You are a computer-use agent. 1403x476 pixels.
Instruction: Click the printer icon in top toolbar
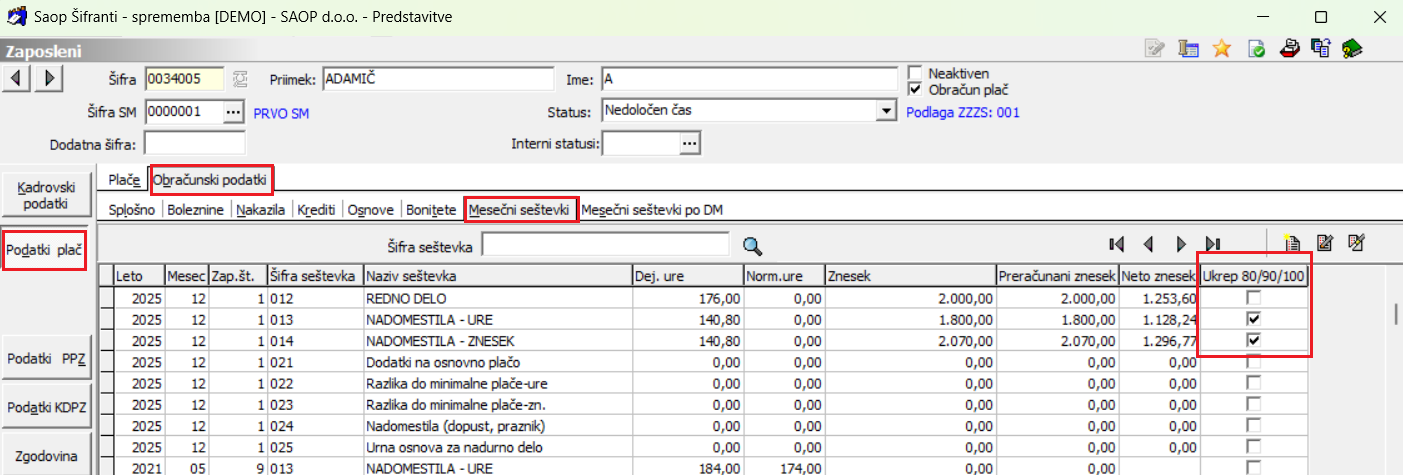click(1290, 48)
